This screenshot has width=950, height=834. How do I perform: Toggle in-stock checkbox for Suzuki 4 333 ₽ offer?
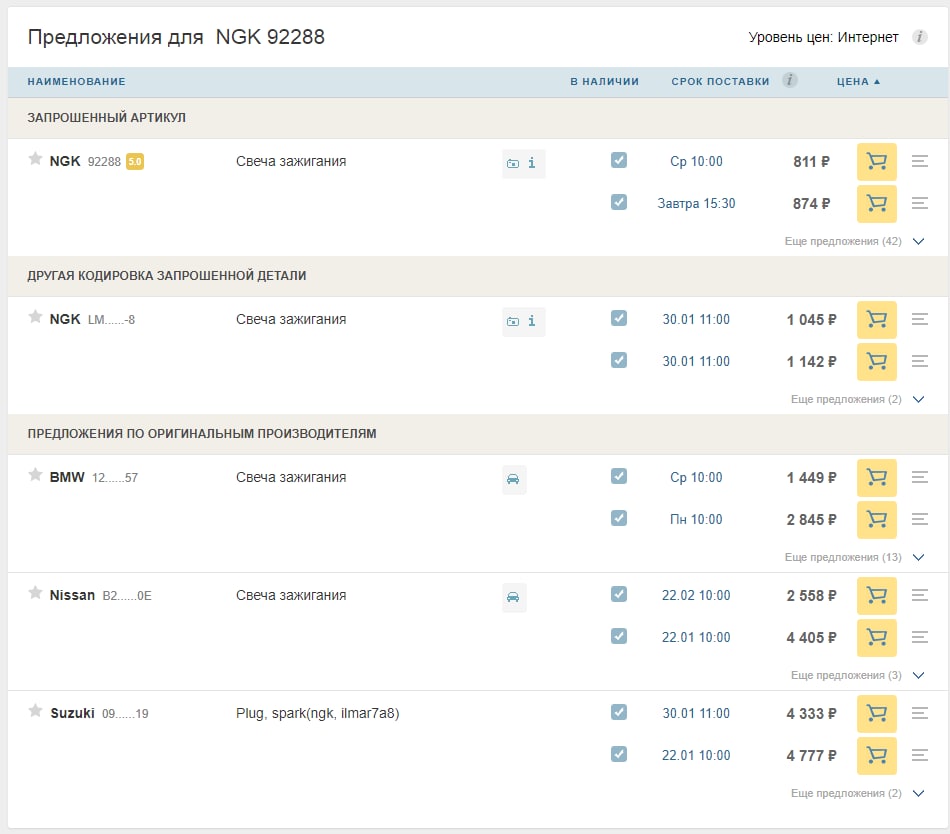(x=619, y=713)
